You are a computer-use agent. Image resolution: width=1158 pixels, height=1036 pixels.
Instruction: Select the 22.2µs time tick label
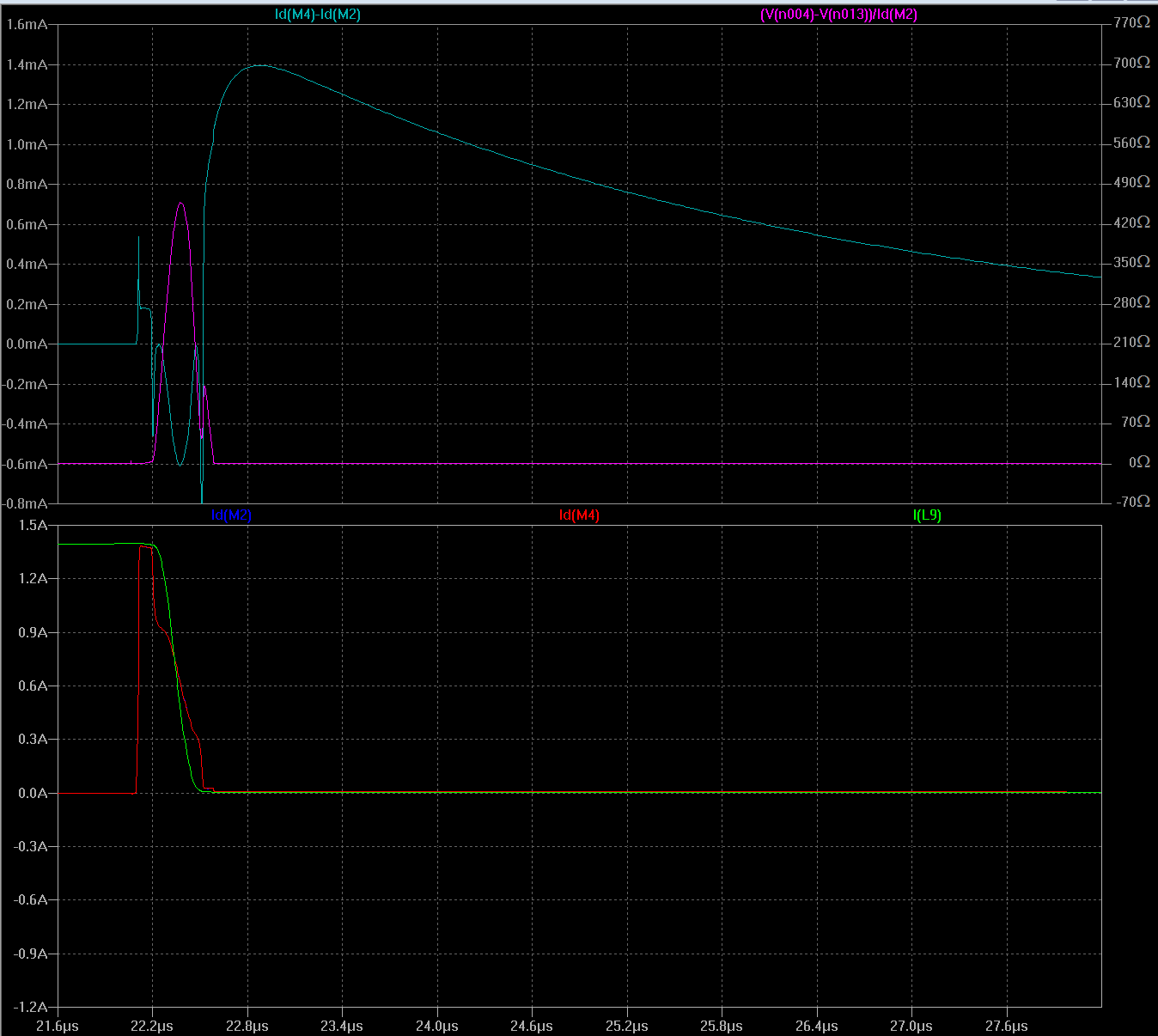pos(152,1027)
